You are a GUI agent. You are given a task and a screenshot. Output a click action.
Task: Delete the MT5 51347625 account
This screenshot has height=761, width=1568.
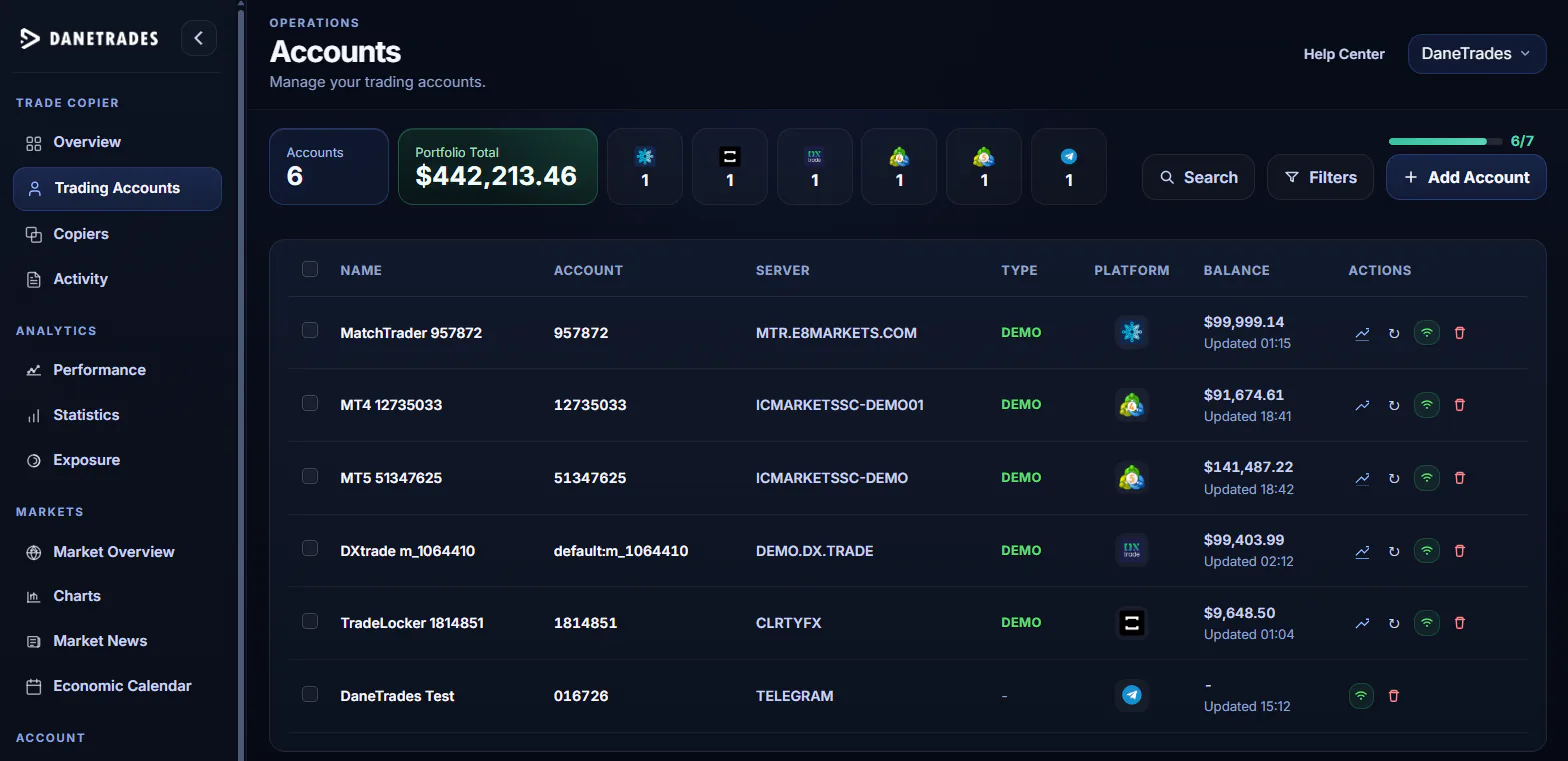click(1459, 478)
